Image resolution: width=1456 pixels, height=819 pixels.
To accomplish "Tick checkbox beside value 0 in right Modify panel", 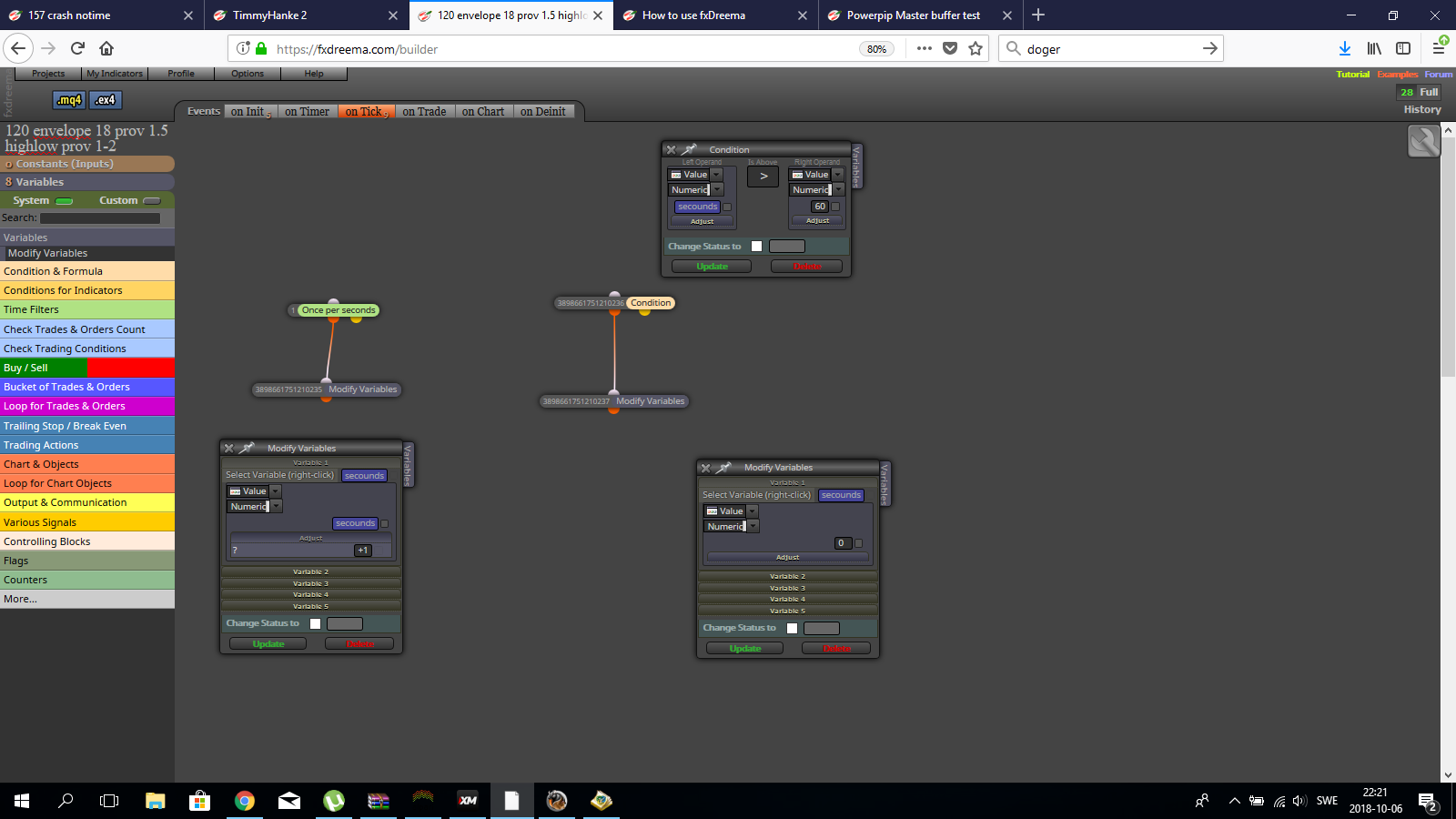I will (x=859, y=543).
